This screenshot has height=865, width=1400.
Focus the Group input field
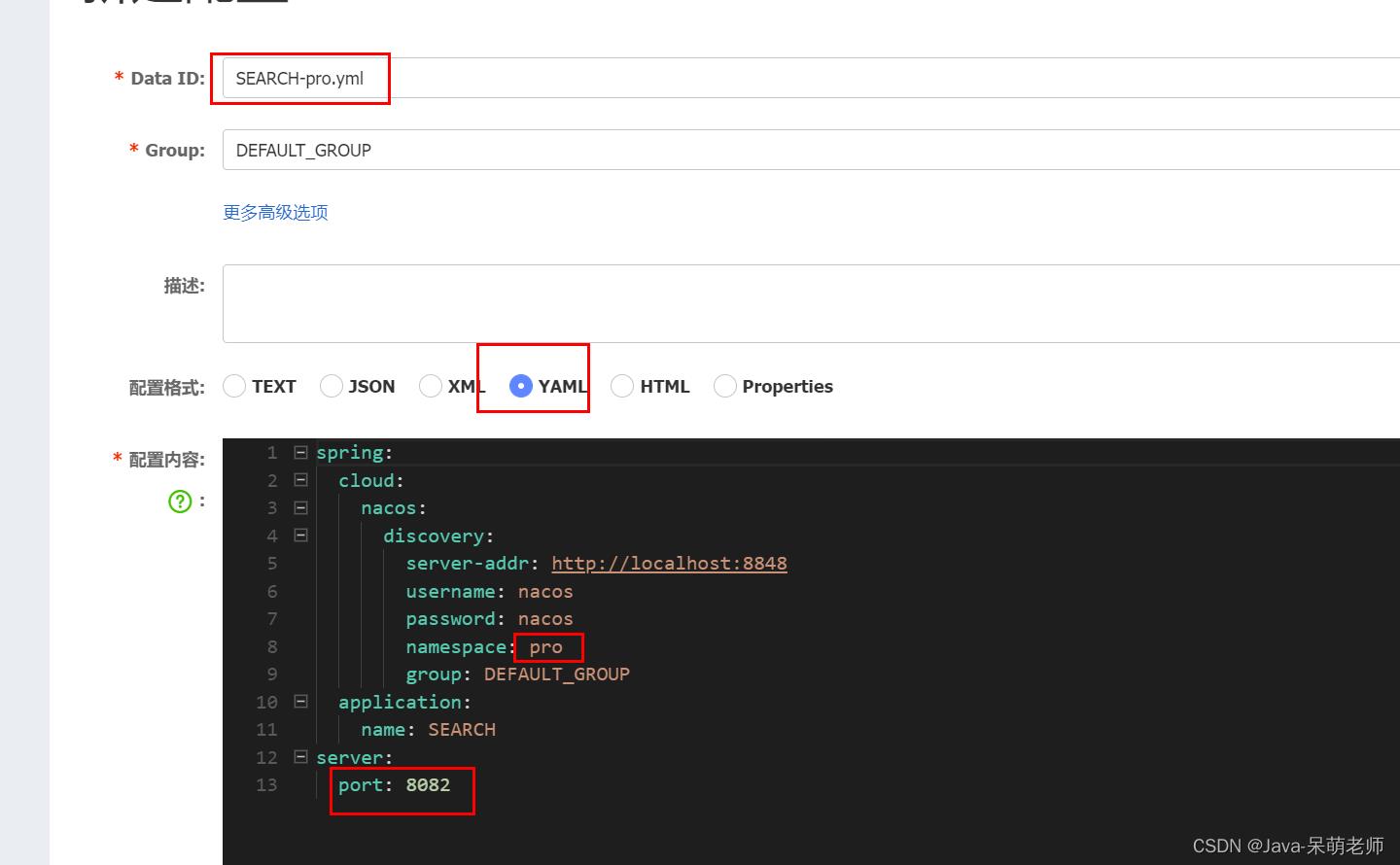(x=811, y=150)
